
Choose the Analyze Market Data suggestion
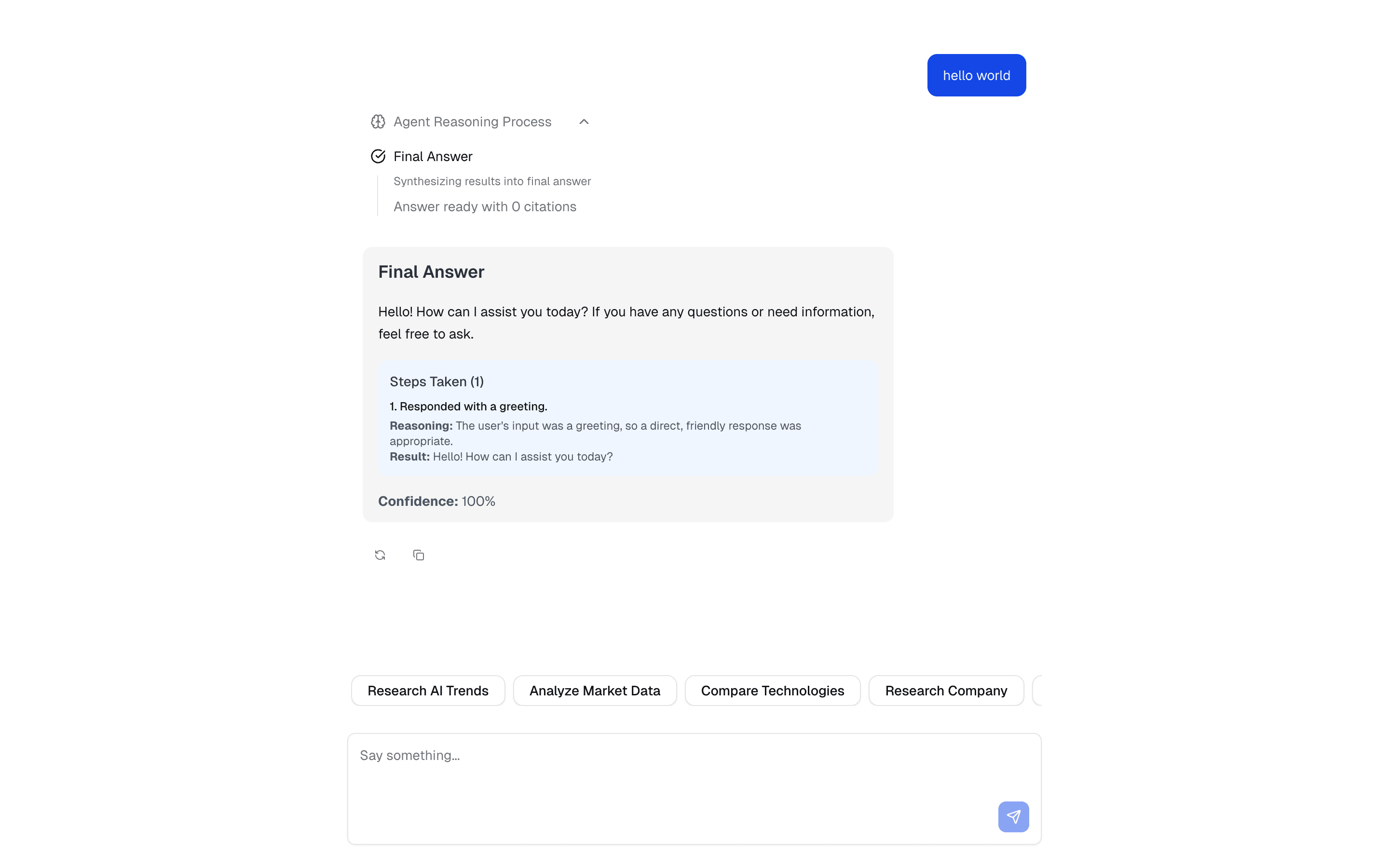pos(595,691)
